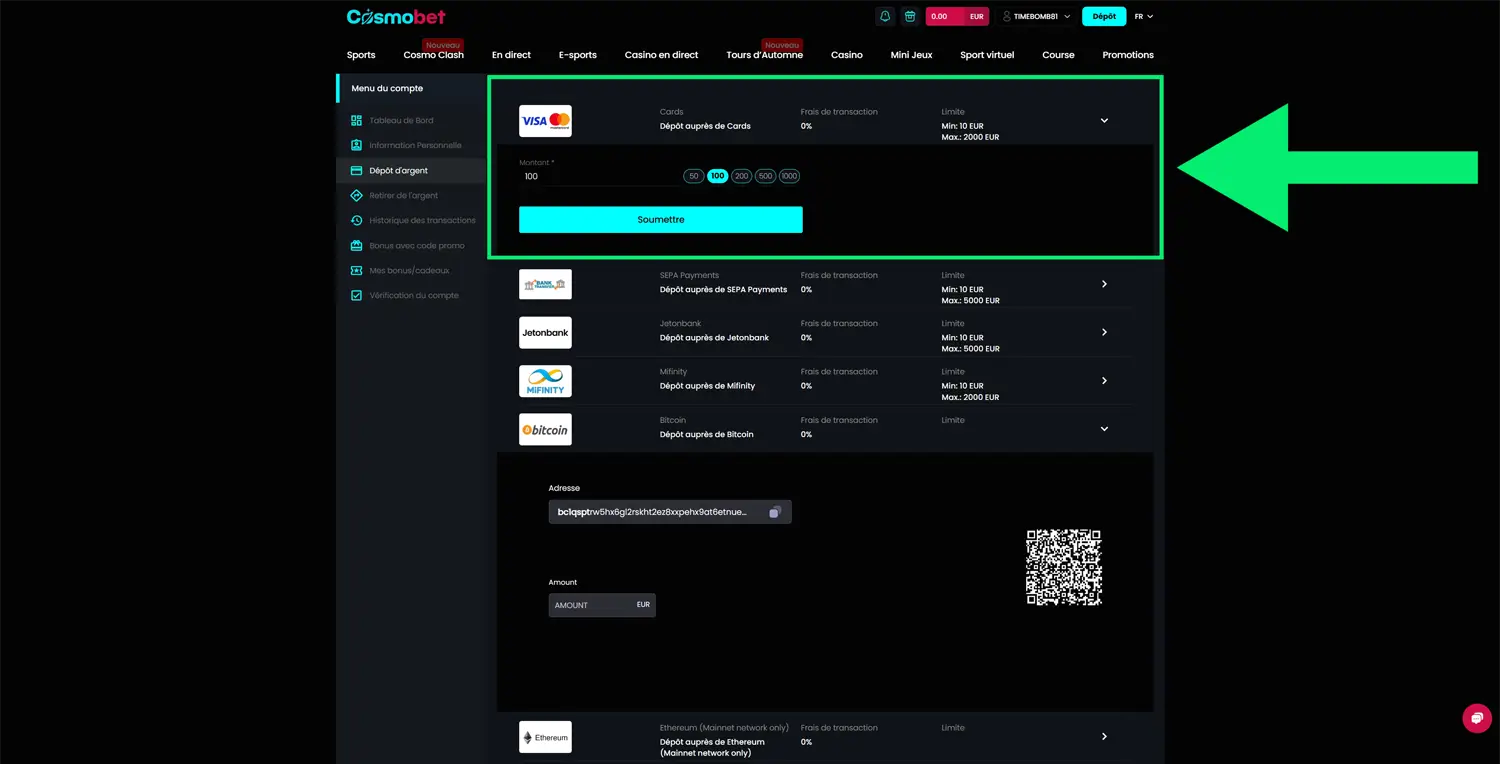Choose the 1000 amount preset
Viewport: 1500px width, 764px height.
click(789, 176)
